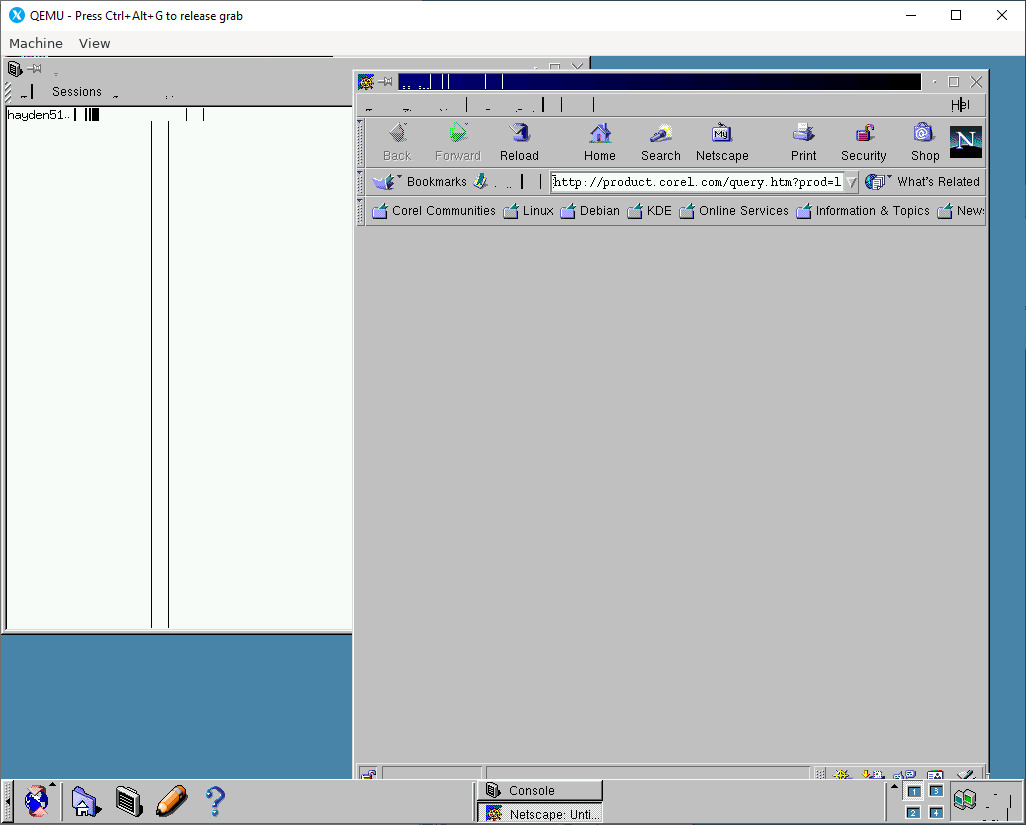Click the hayden51 prompt in Console
The width and height of the screenshot is (1026, 825).
(38, 114)
